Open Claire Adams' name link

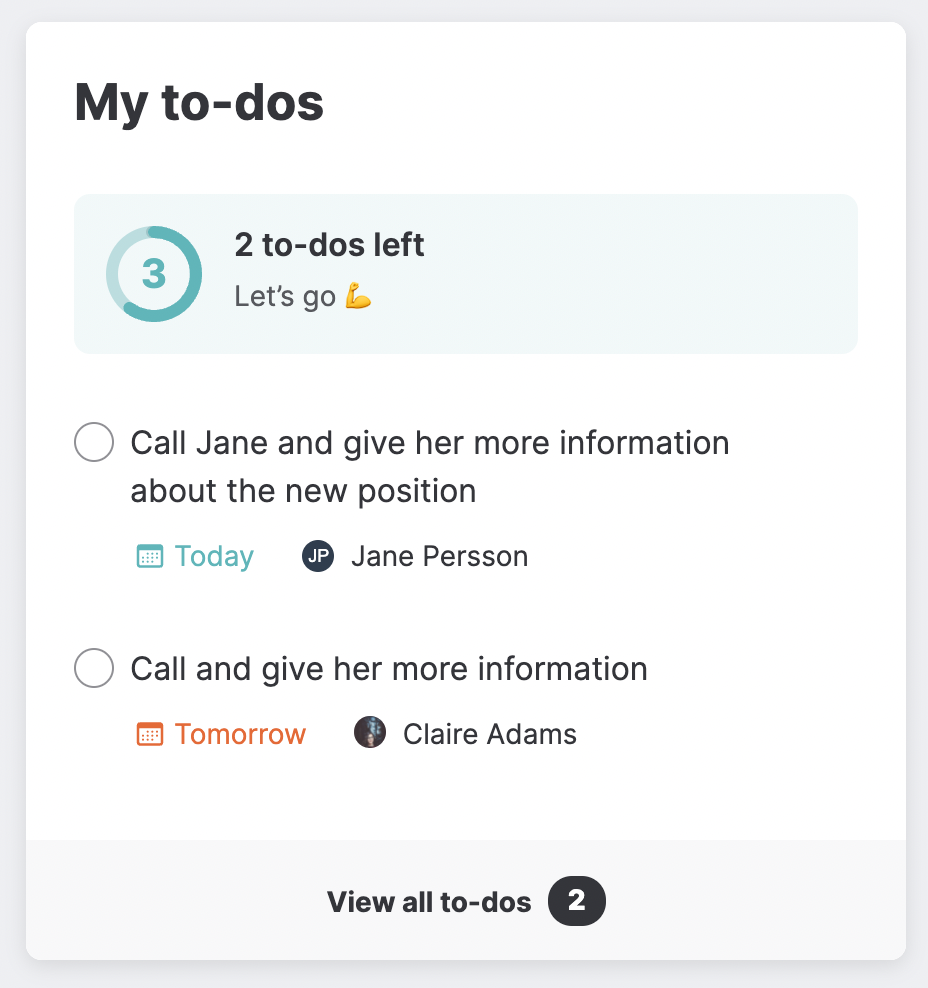pyautogui.click(x=490, y=735)
